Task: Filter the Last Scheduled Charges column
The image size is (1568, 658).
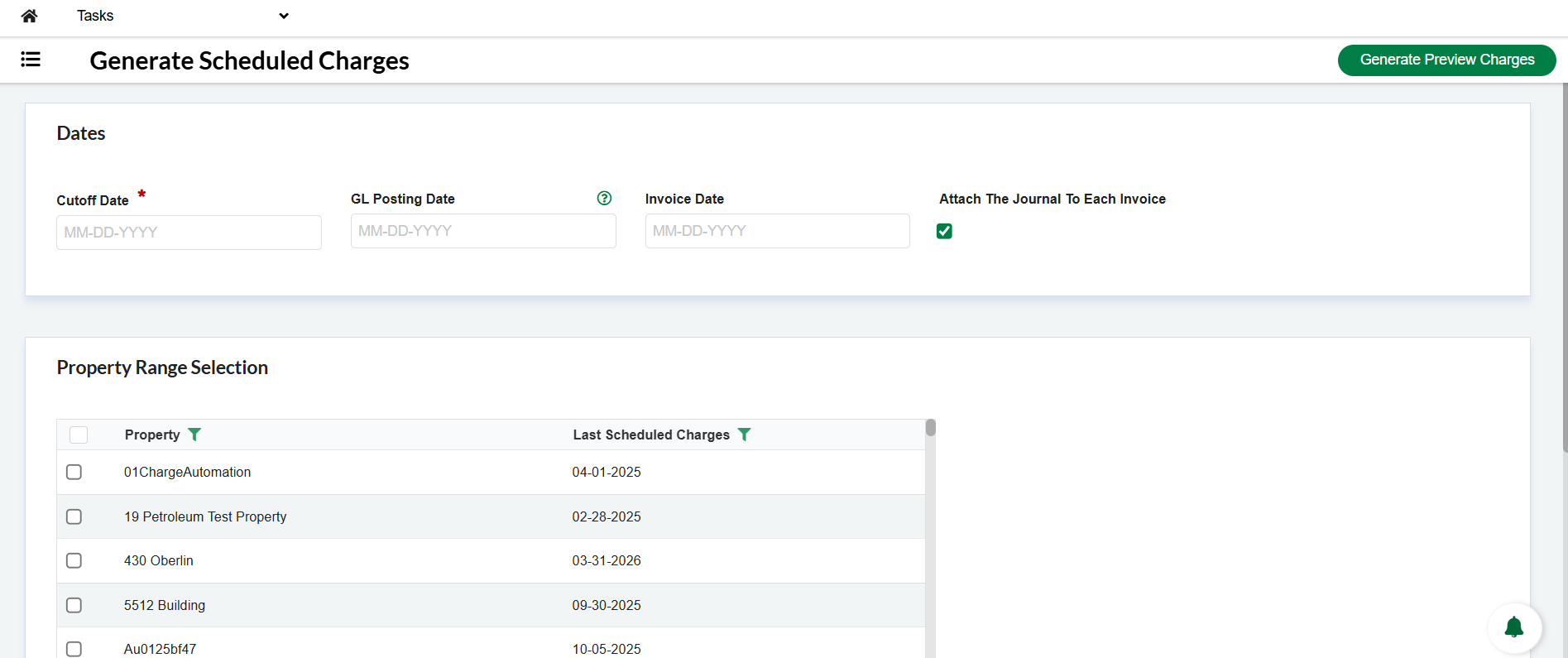Action: point(744,435)
